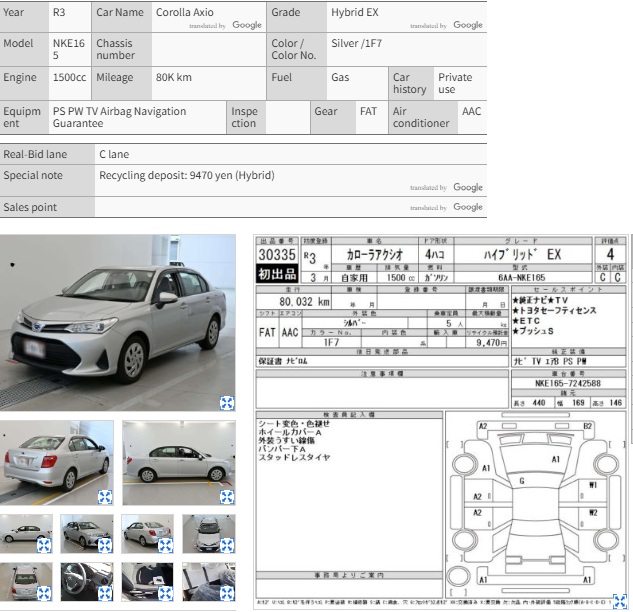Image resolution: width=633 pixels, height=612 pixels.
Task: Click the 'C lane' real-bid lane value
Action: tap(114, 154)
